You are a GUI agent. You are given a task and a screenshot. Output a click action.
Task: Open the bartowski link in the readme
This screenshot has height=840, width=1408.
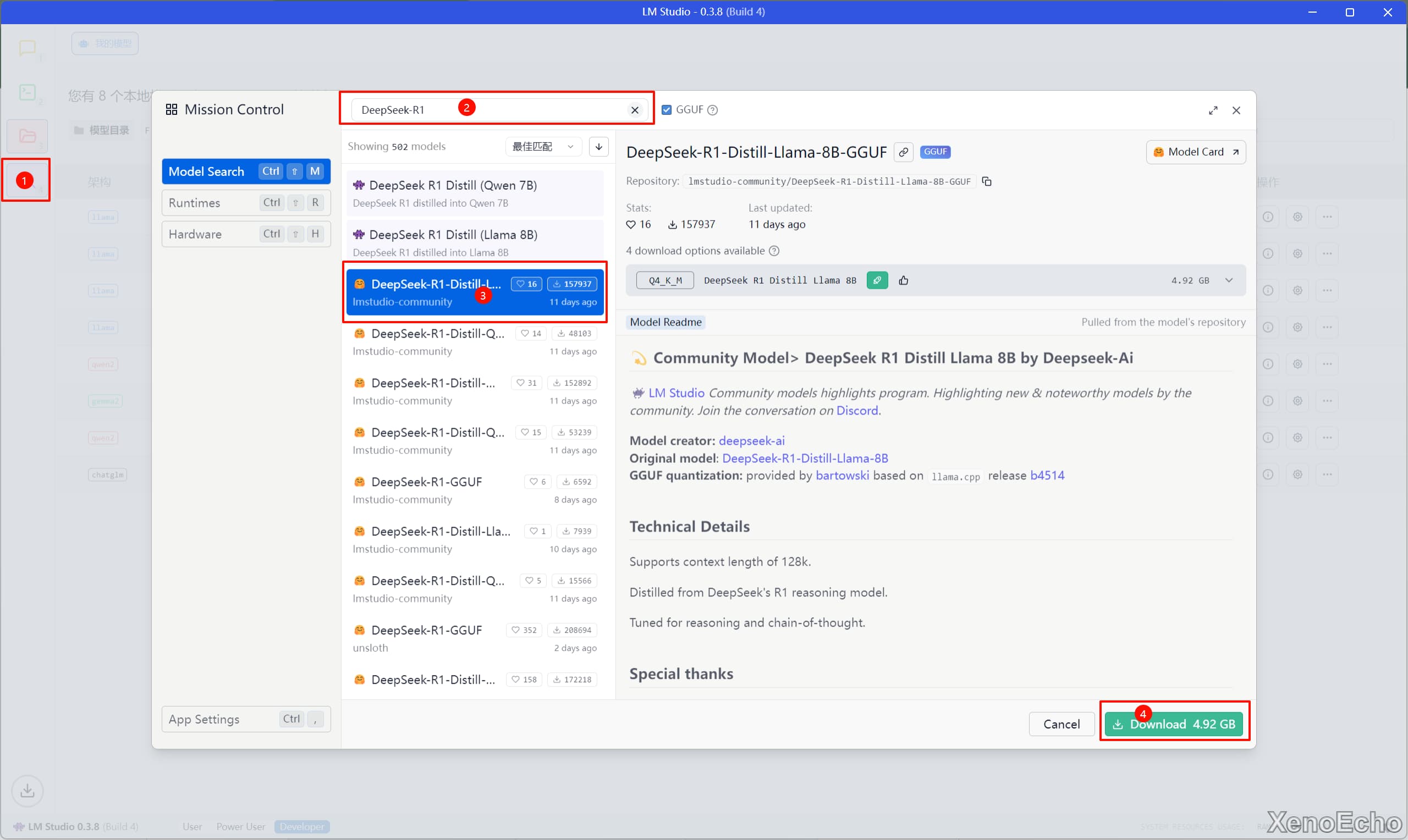[842, 476]
